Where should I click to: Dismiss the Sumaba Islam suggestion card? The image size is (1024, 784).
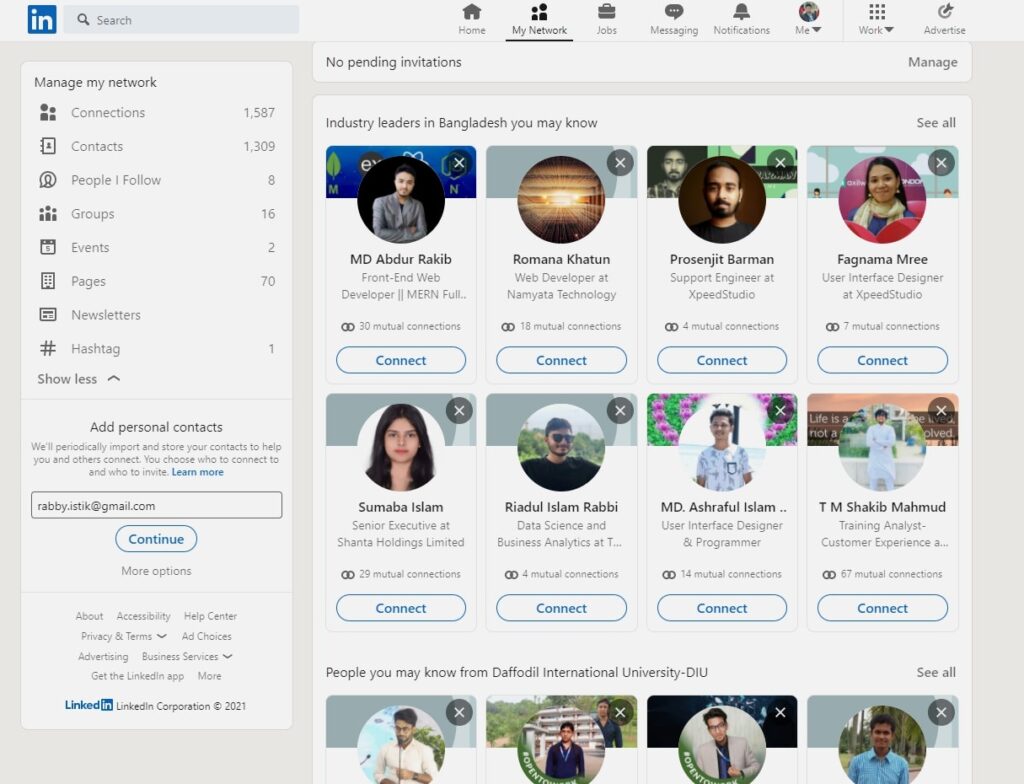pos(459,410)
